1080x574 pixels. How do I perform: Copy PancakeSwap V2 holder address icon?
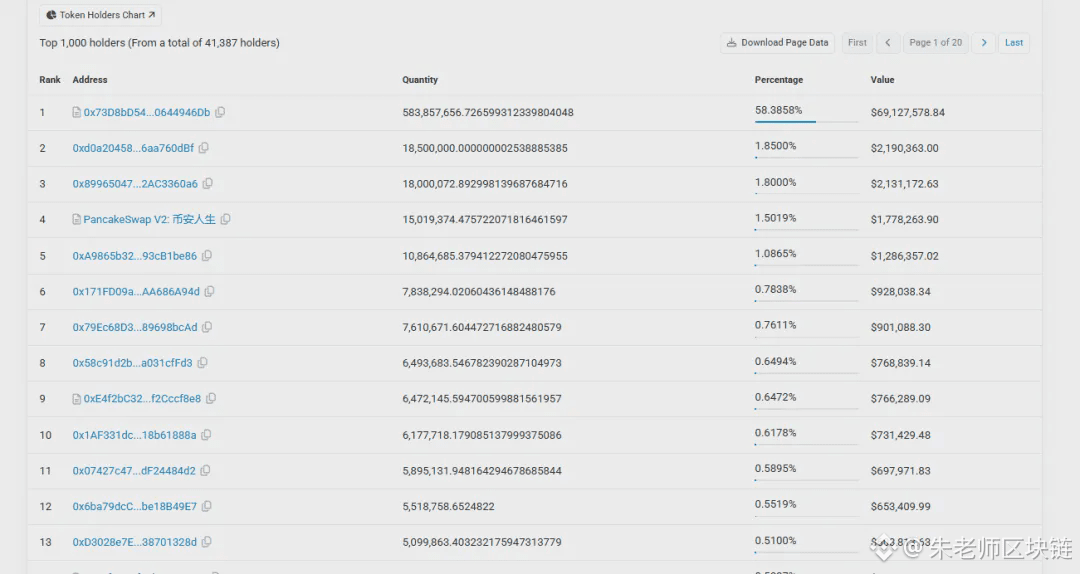click(225, 220)
